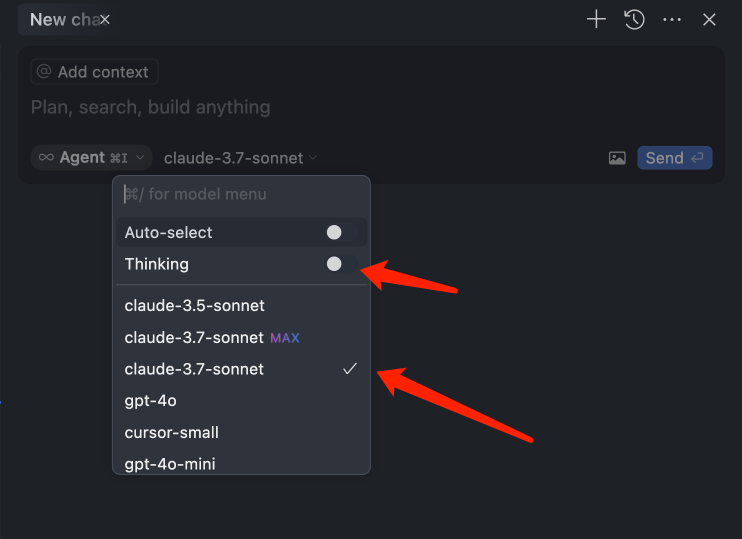Close the chat panel
The width and height of the screenshot is (742, 539).
(709, 19)
